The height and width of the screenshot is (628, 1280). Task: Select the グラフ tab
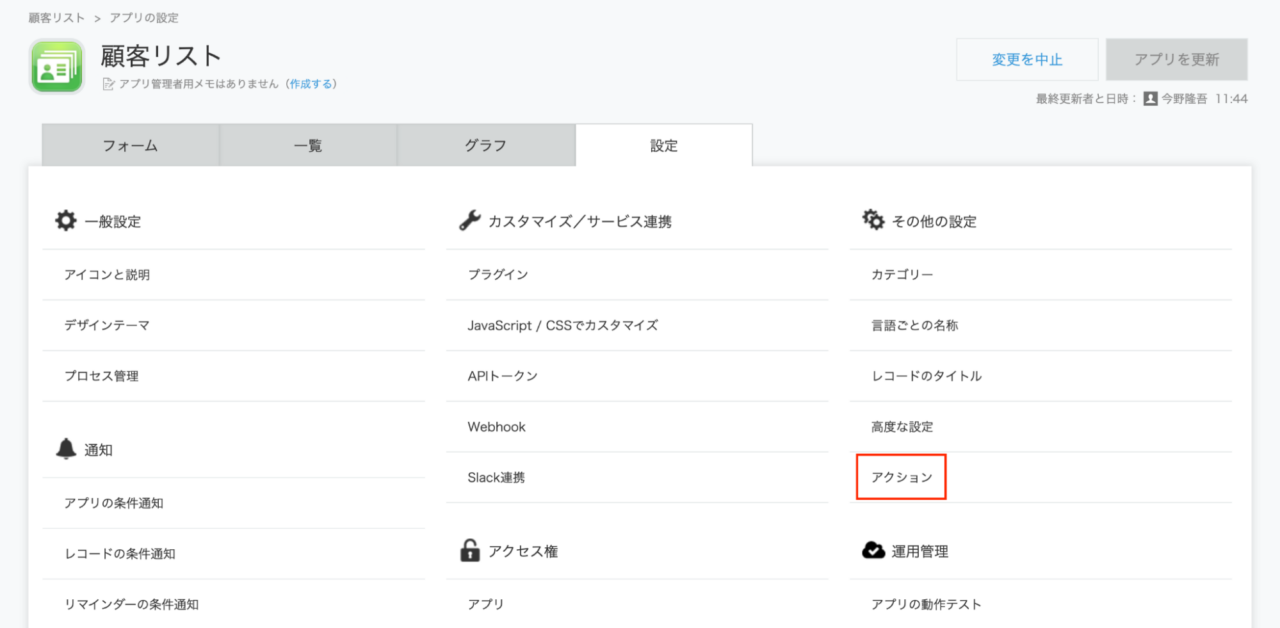click(x=486, y=146)
